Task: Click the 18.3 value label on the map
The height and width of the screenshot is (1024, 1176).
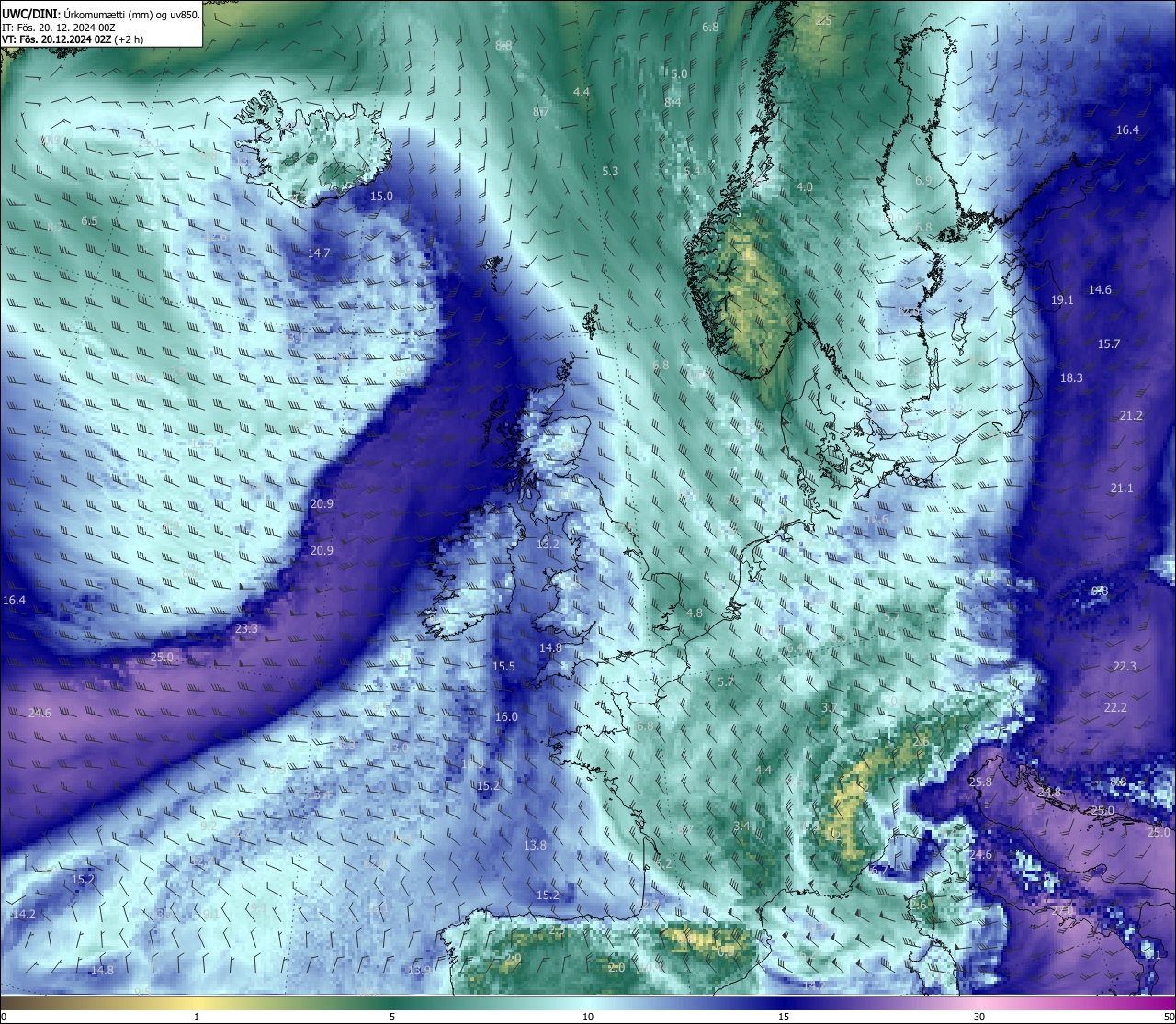Action: 1071,378
